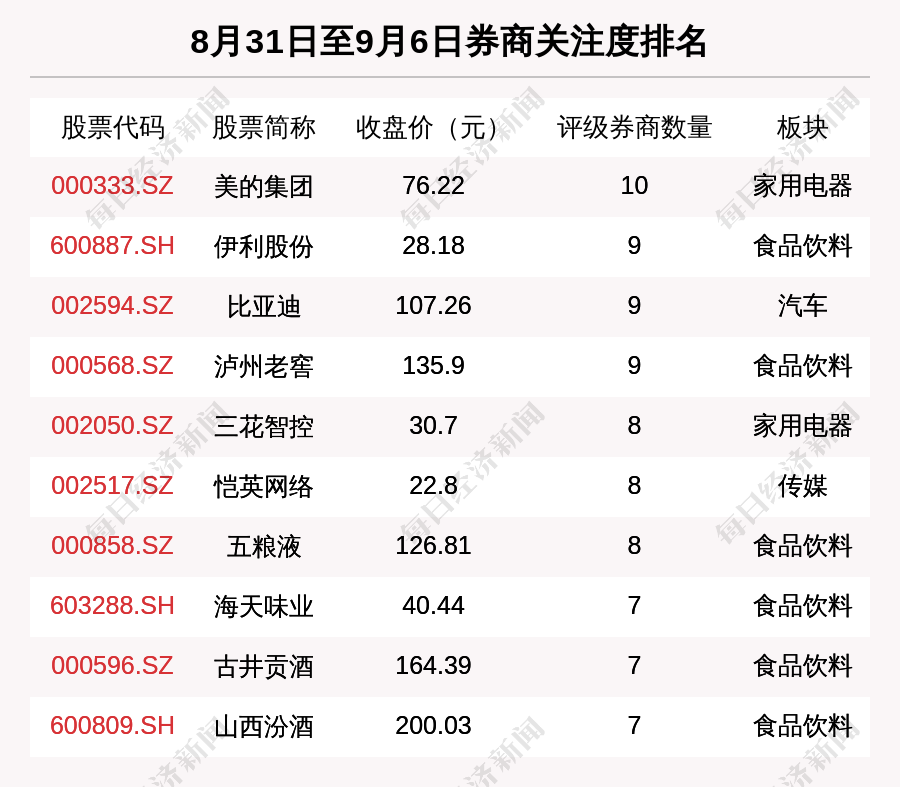Image resolution: width=900 pixels, height=787 pixels.
Task: Click the title 8月31日至9月6日券商关注度排名
Action: [448, 42]
